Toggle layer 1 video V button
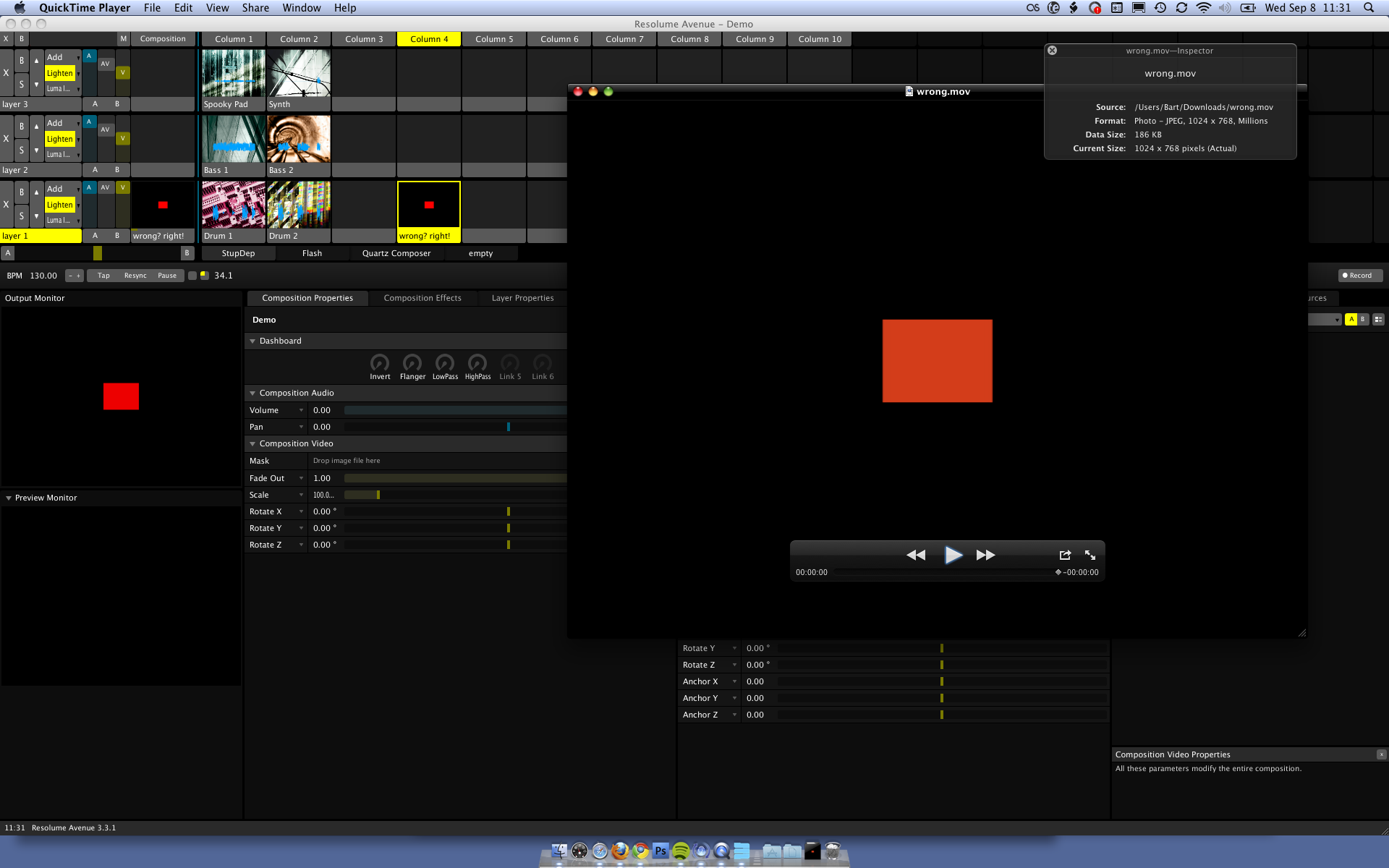 pos(123,187)
